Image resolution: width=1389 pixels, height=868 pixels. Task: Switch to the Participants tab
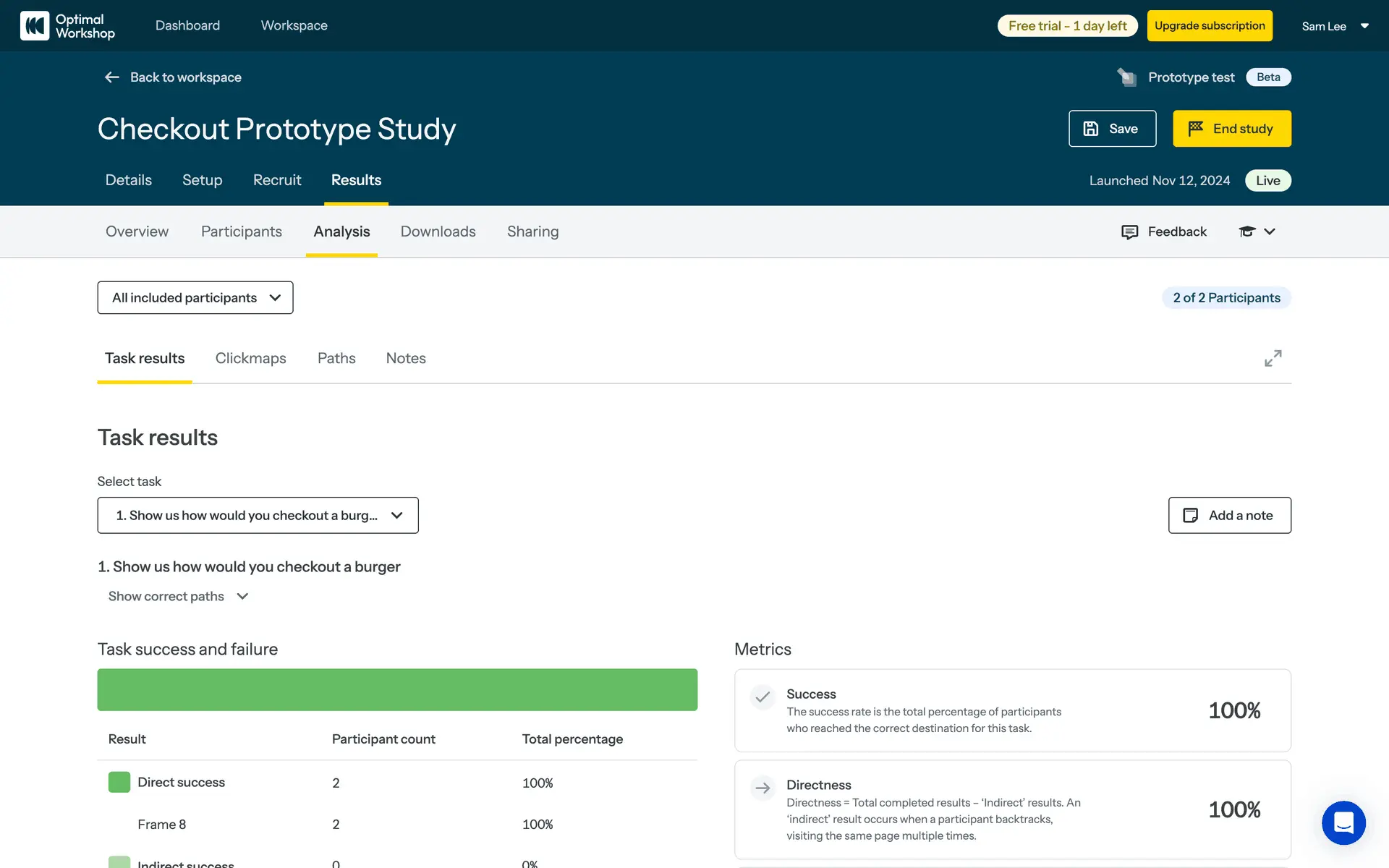click(241, 231)
